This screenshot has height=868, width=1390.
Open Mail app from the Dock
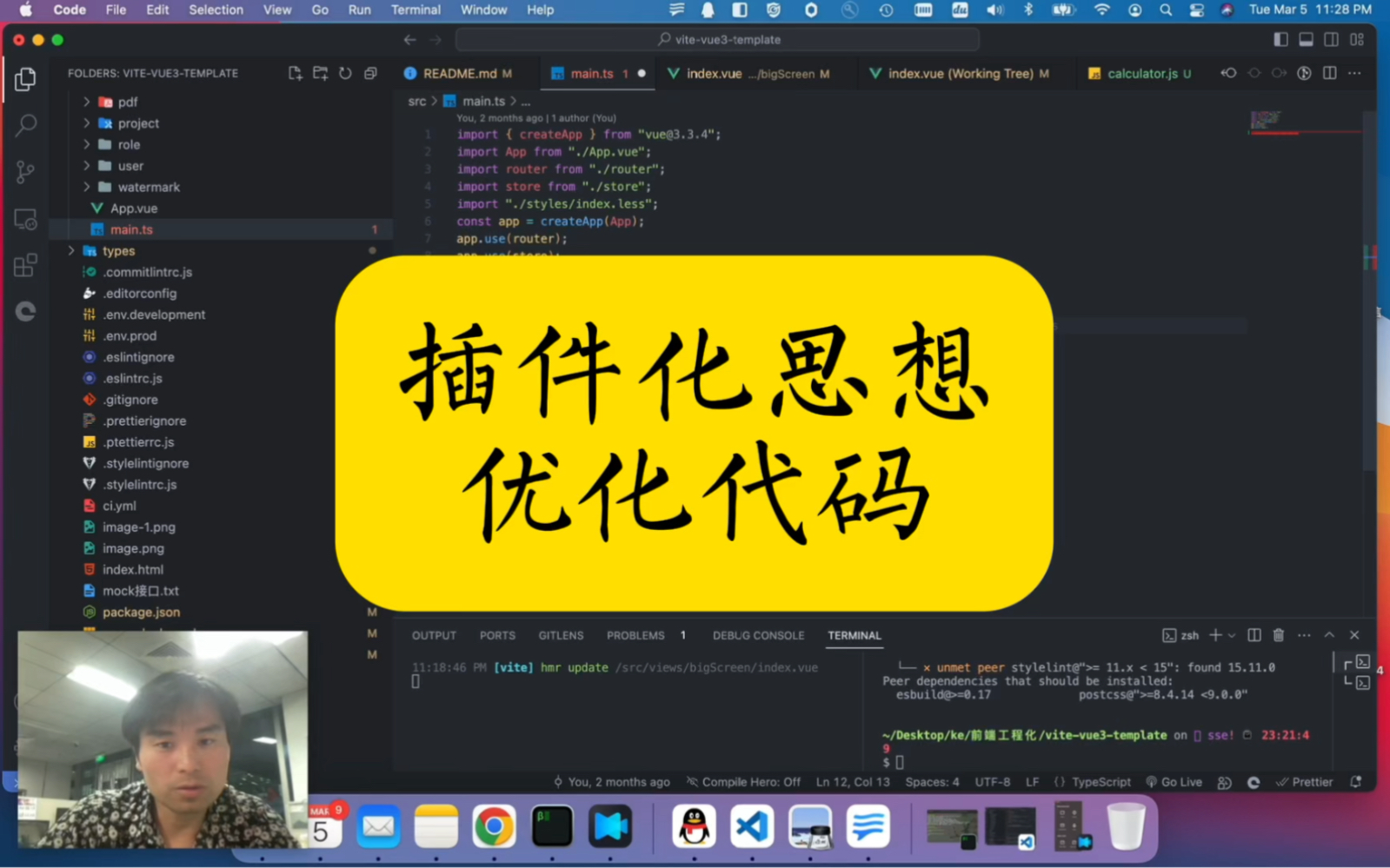tap(378, 826)
